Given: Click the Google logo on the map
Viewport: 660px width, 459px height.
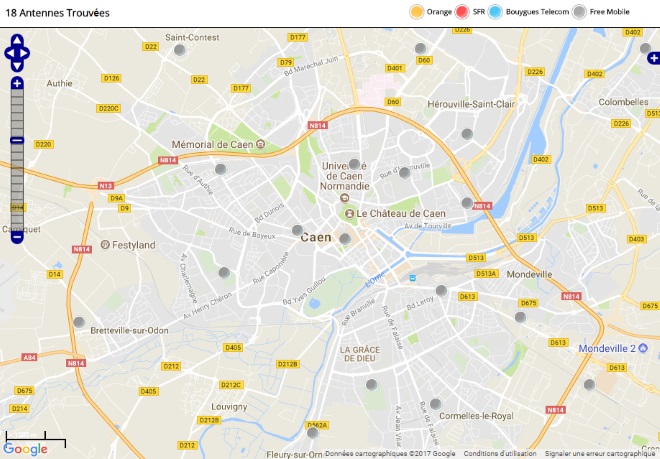Looking at the screenshot, I should (x=25, y=449).
